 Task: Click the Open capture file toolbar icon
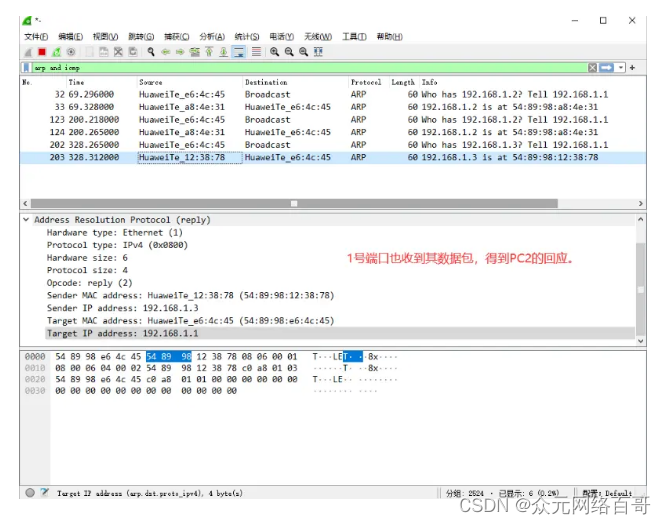tap(89, 52)
